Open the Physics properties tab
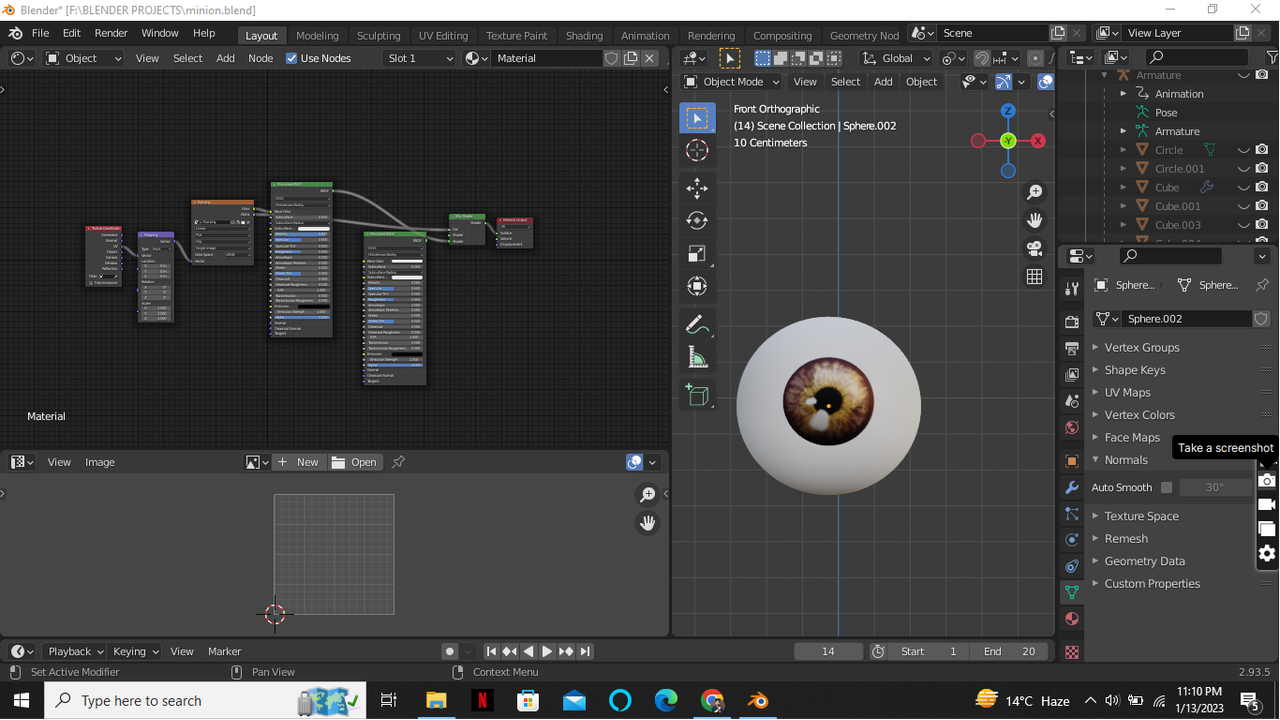The width and height of the screenshot is (1280, 720). [x=1072, y=540]
